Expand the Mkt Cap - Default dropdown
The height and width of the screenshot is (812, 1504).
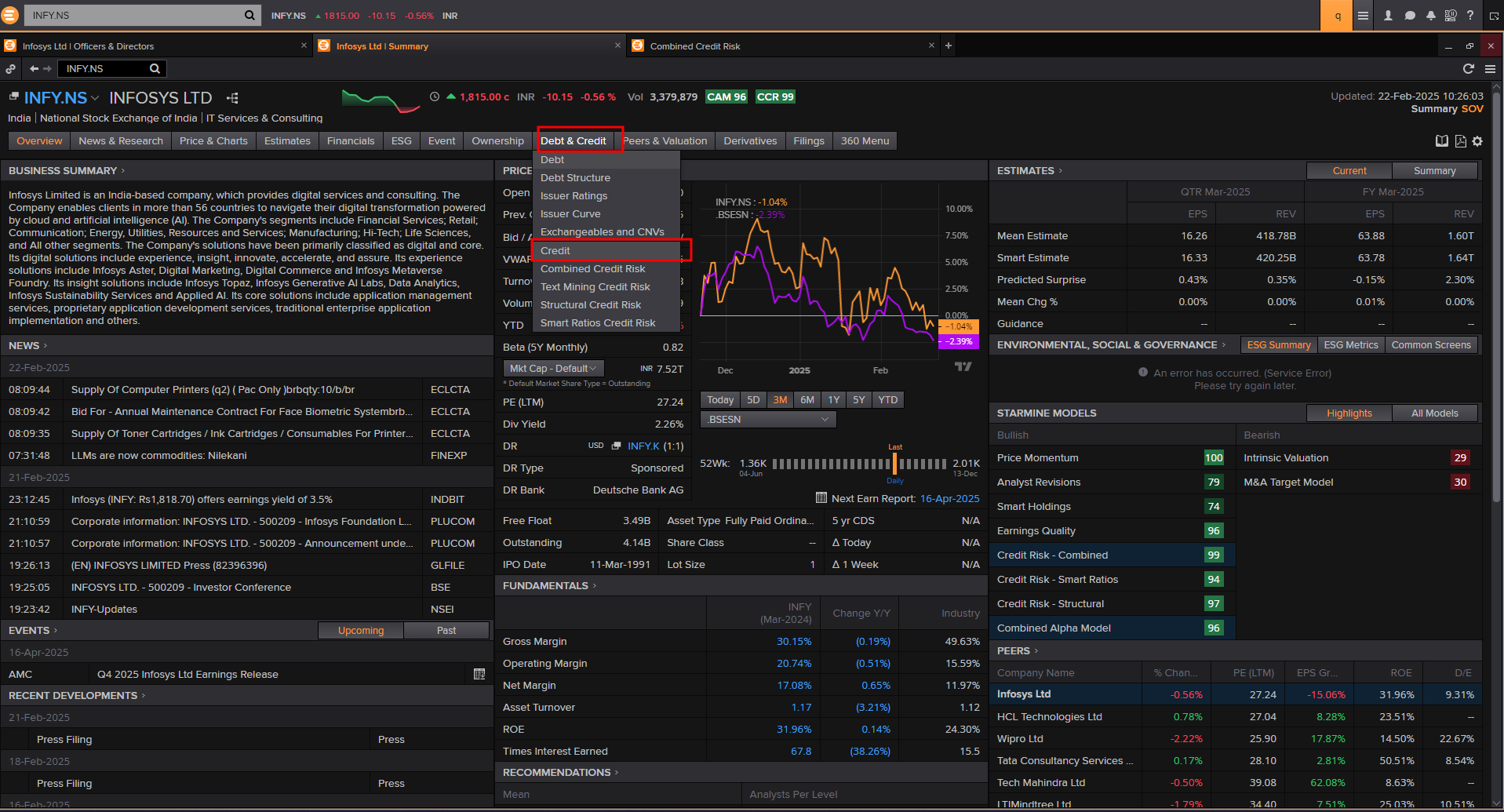(553, 369)
